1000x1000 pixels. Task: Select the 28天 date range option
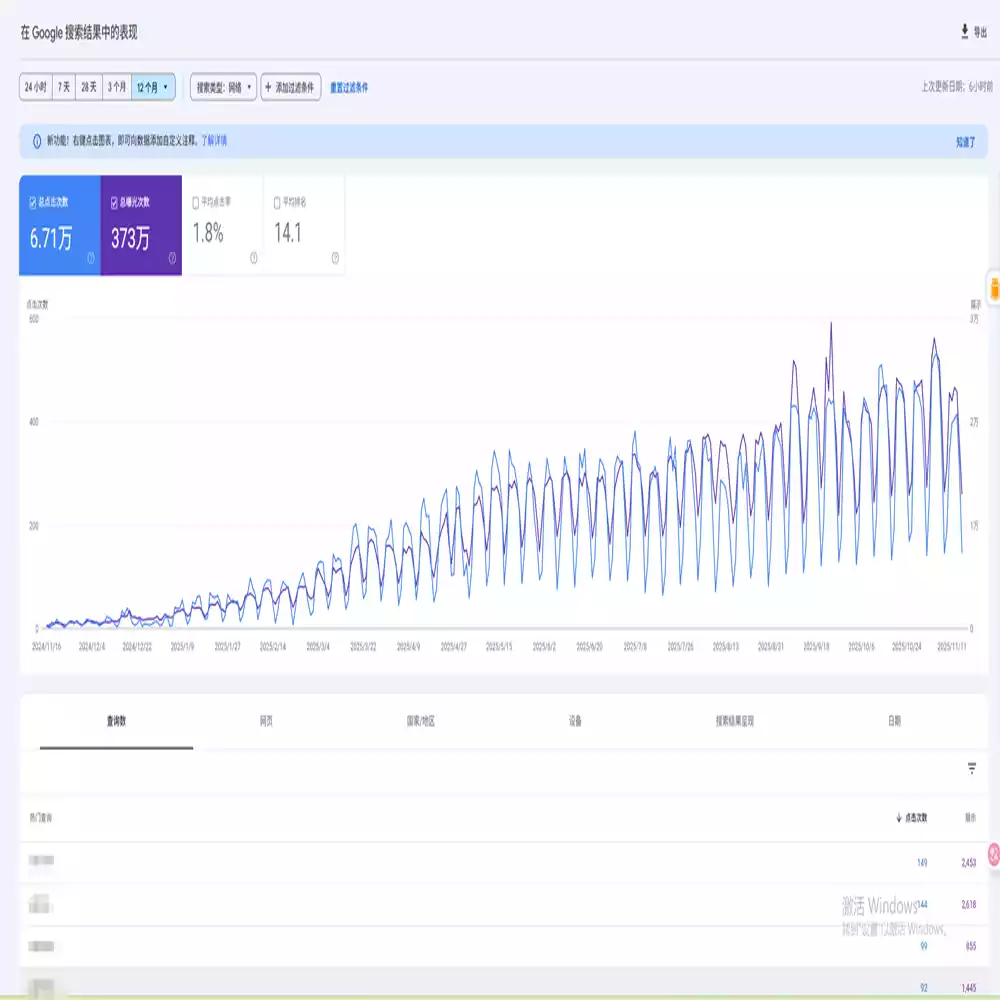click(89, 88)
